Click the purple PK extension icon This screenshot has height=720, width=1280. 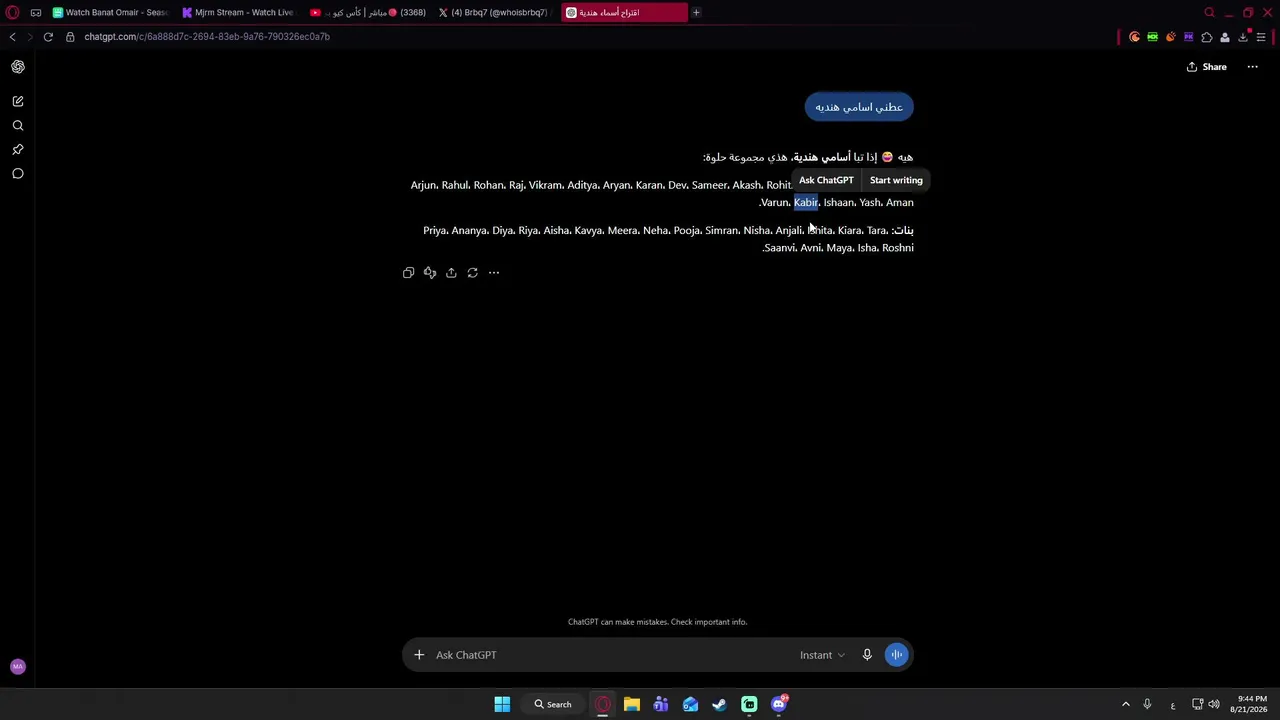(x=1189, y=37)
